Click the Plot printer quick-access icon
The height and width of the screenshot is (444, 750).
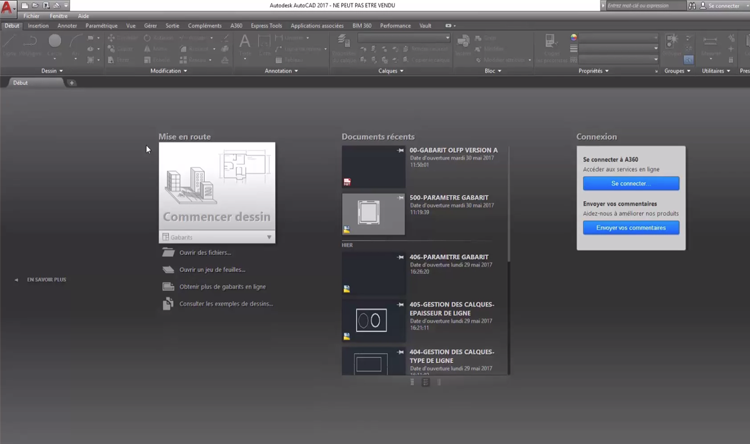pyautogui.click(x=56, y=5)
